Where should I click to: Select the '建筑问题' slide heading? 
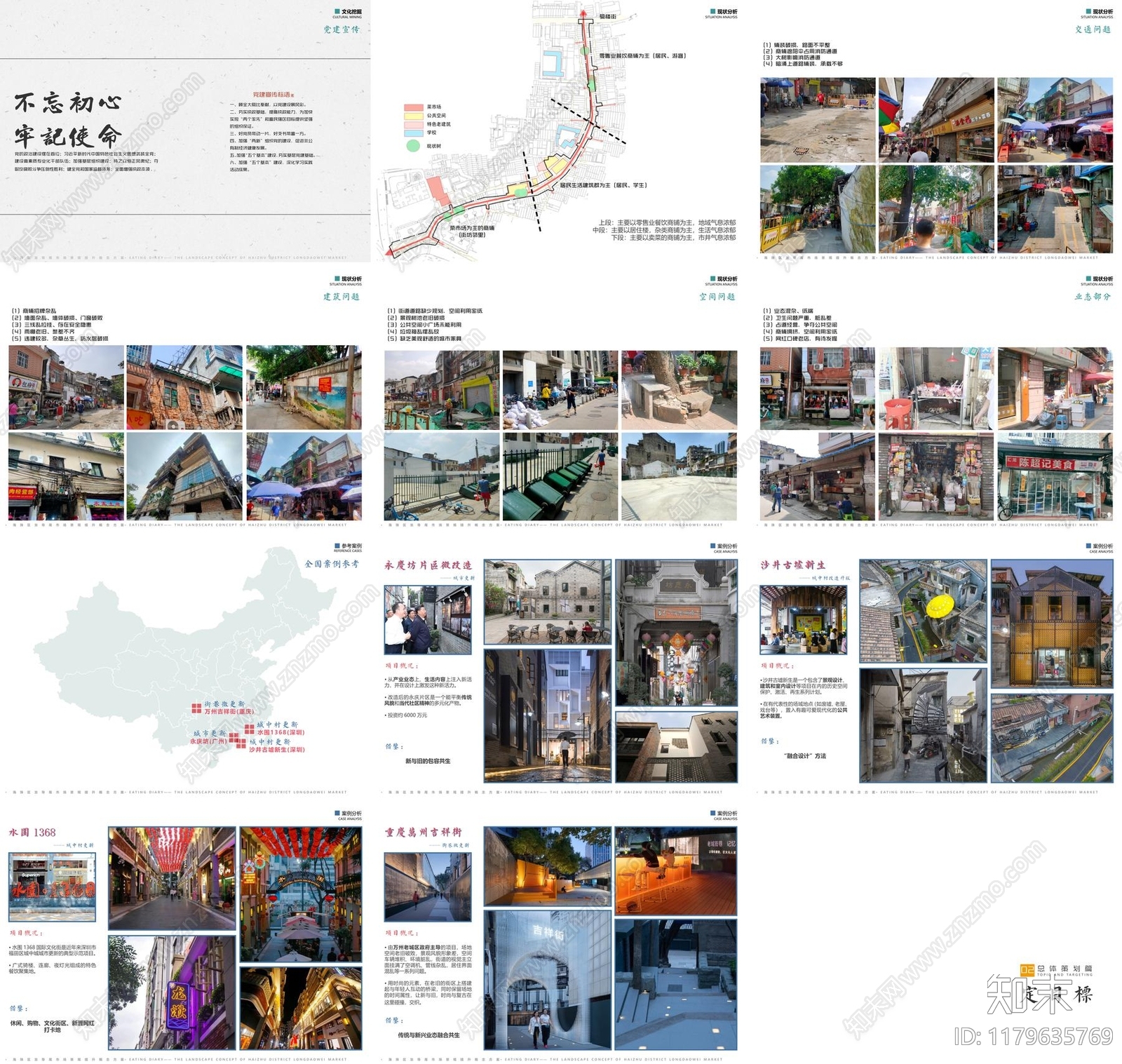(x=342, y=297)
